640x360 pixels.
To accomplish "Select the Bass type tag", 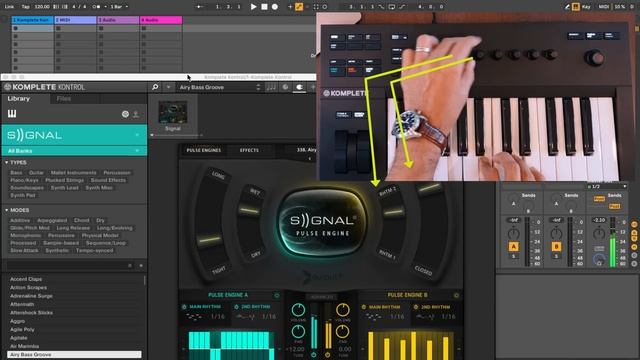I will 16,173.
